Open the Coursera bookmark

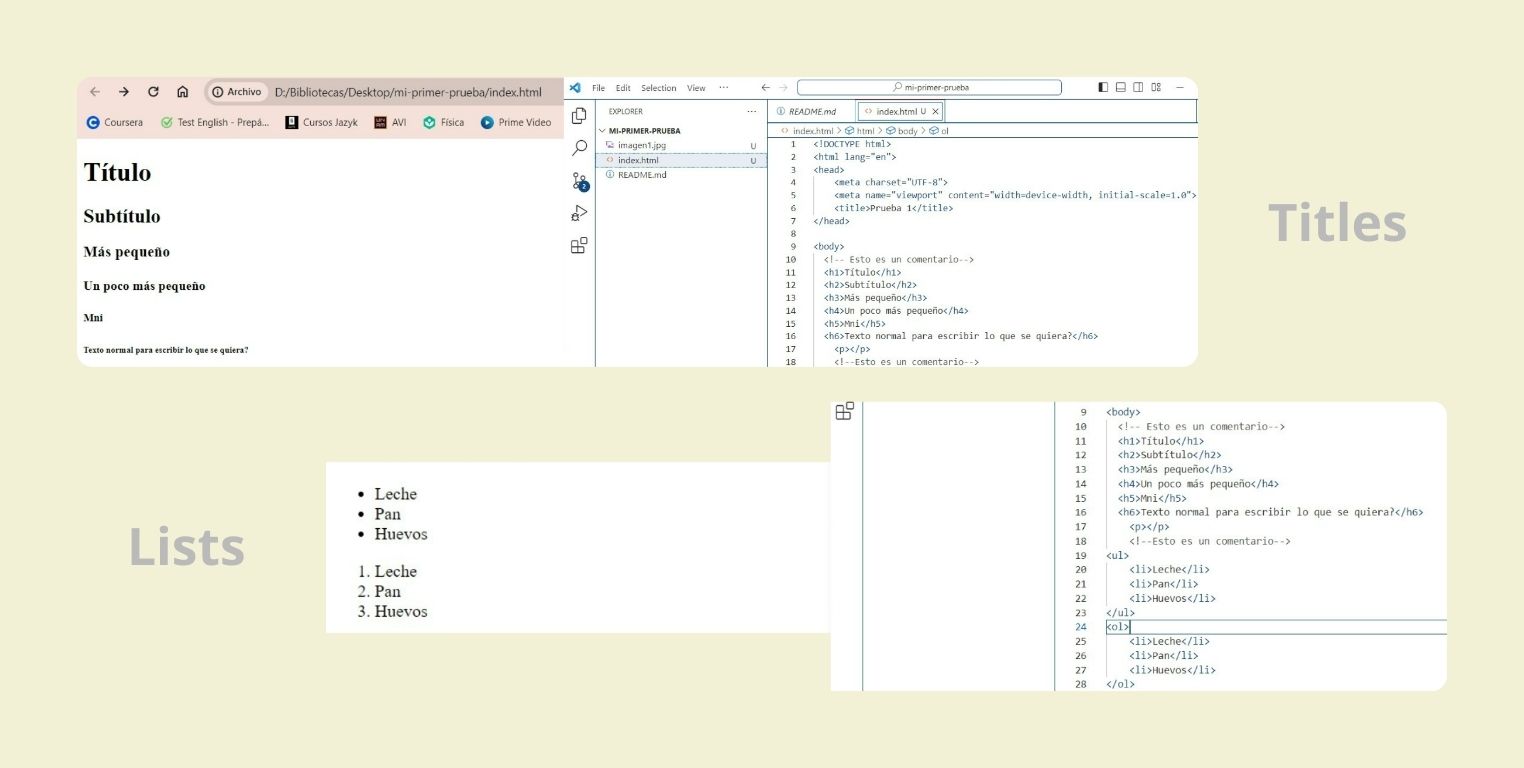pyautogui.click(x=115, y=122)
